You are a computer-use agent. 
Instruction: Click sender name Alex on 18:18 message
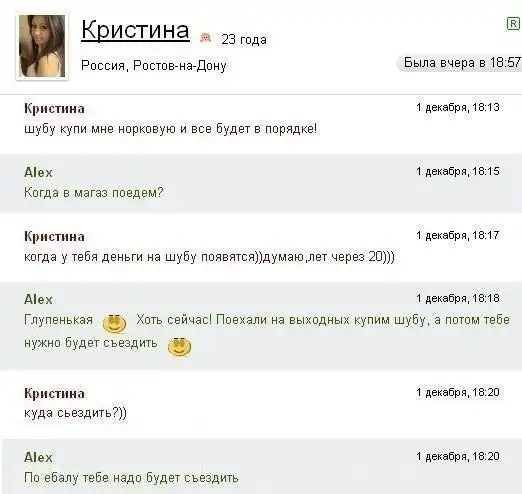(x=38, y=299)
